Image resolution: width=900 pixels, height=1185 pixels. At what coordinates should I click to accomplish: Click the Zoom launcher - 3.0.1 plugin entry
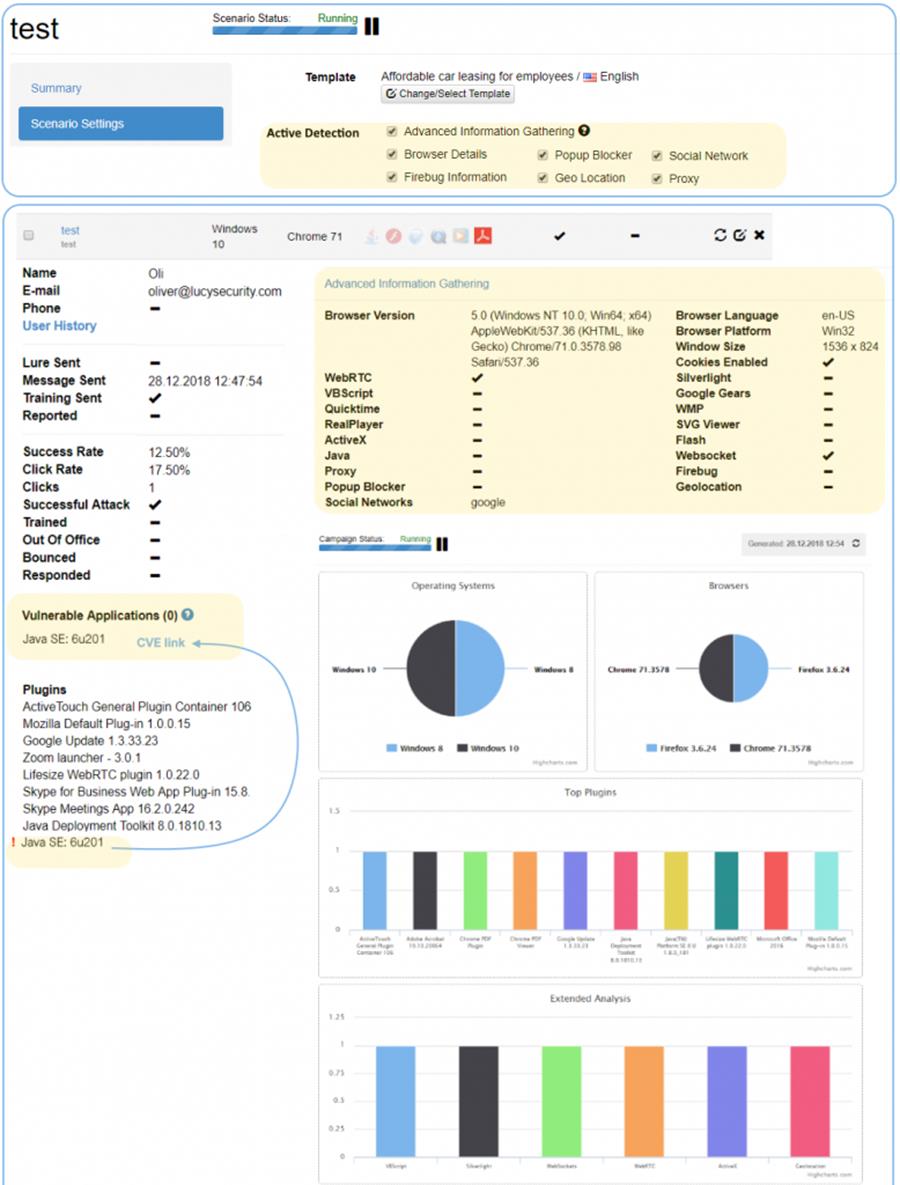point(82,757)
